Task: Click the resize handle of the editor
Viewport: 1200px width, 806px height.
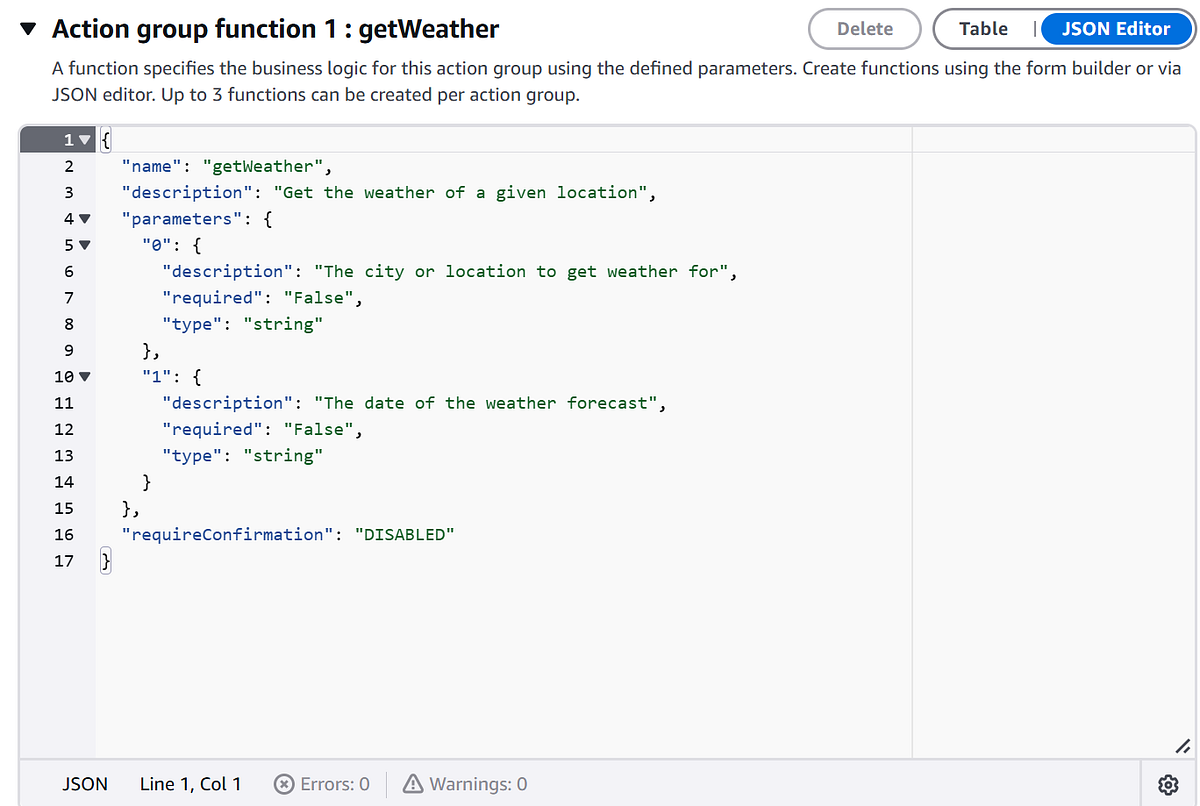Action: click(x=1184, y=746)
